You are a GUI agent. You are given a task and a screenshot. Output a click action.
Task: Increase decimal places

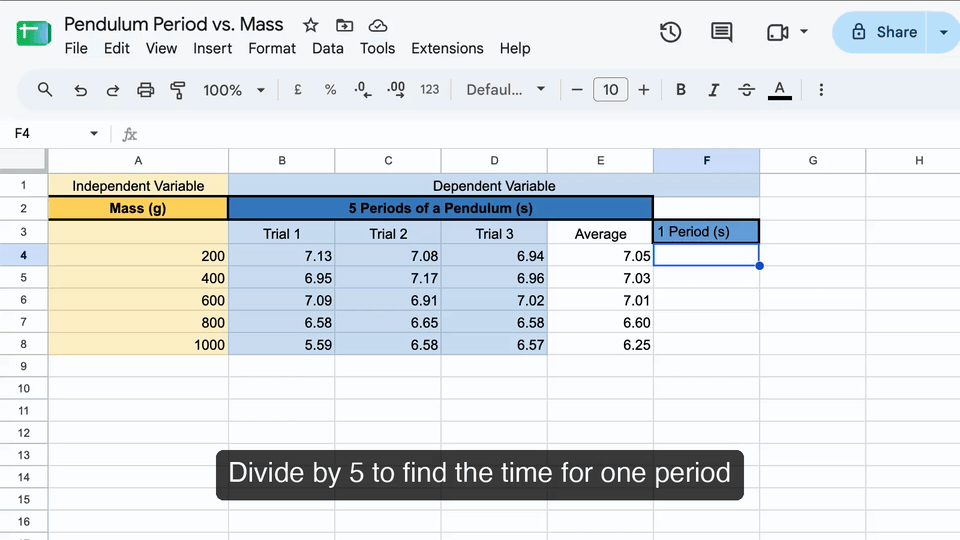[396, 90]
